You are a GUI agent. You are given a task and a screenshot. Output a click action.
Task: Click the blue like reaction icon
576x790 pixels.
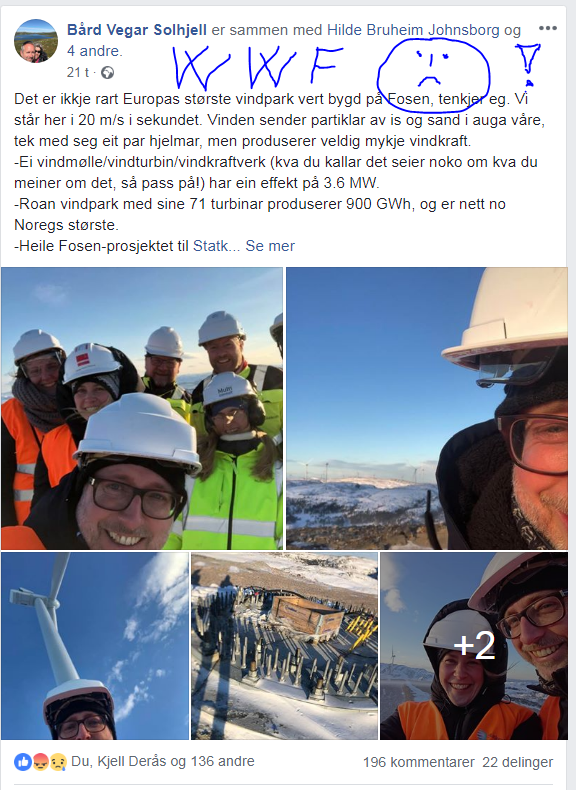point(22,762)
